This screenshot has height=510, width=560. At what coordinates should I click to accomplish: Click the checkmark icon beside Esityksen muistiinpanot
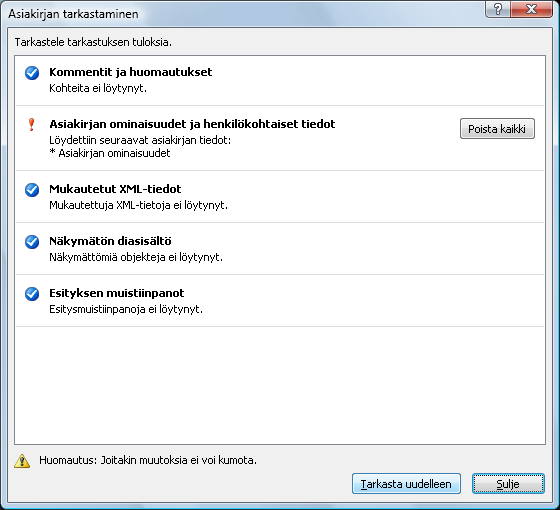(32, 294)
